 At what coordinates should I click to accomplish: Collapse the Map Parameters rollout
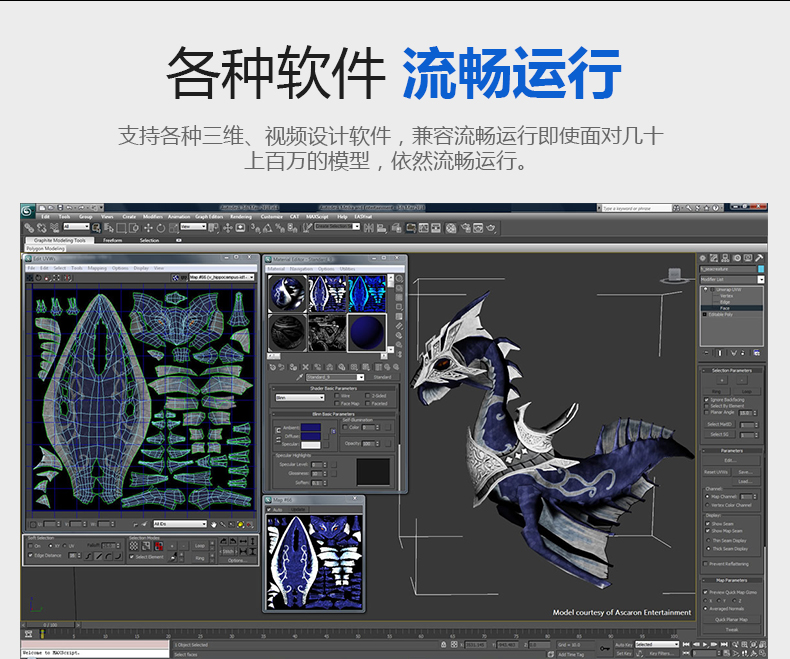coord(732,580)
